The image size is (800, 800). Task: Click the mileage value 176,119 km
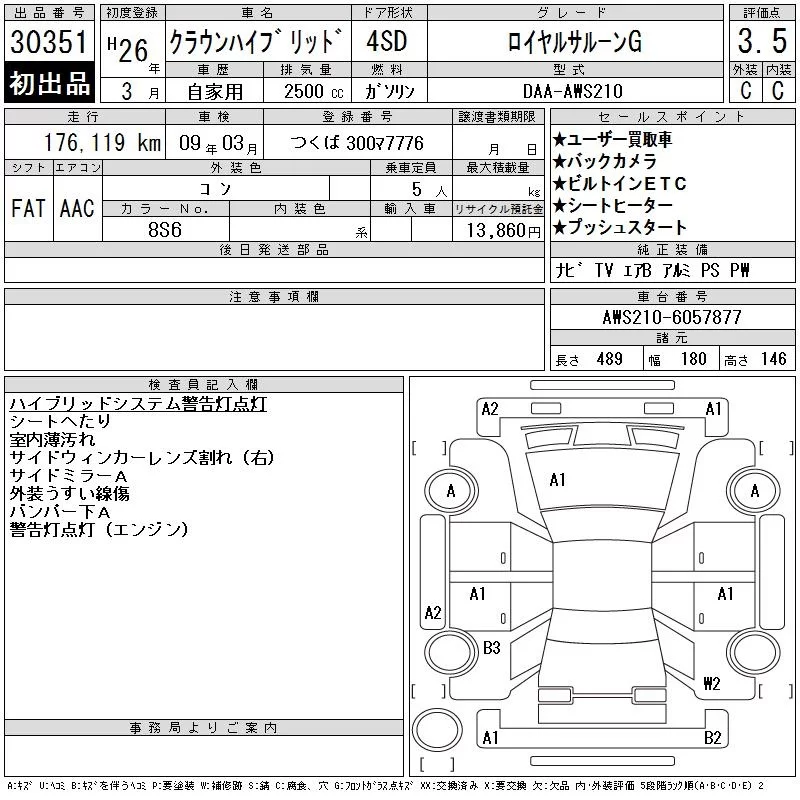[102, 142]
